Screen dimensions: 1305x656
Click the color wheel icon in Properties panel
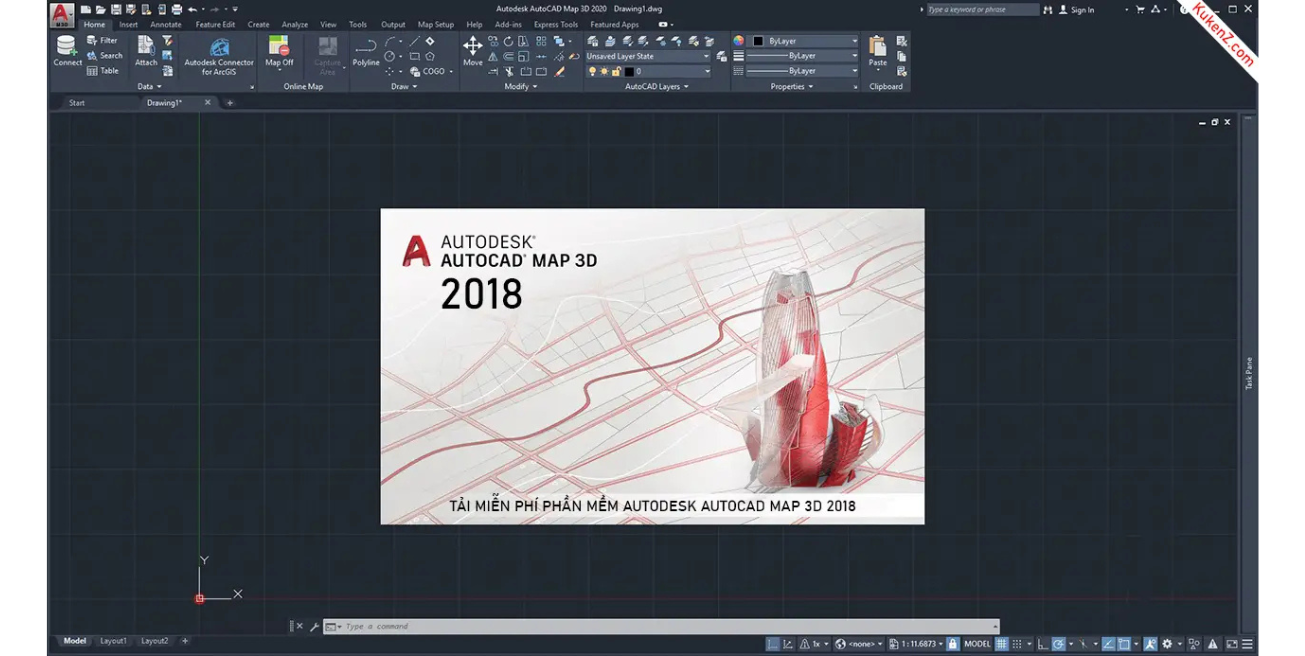[739, 41]
